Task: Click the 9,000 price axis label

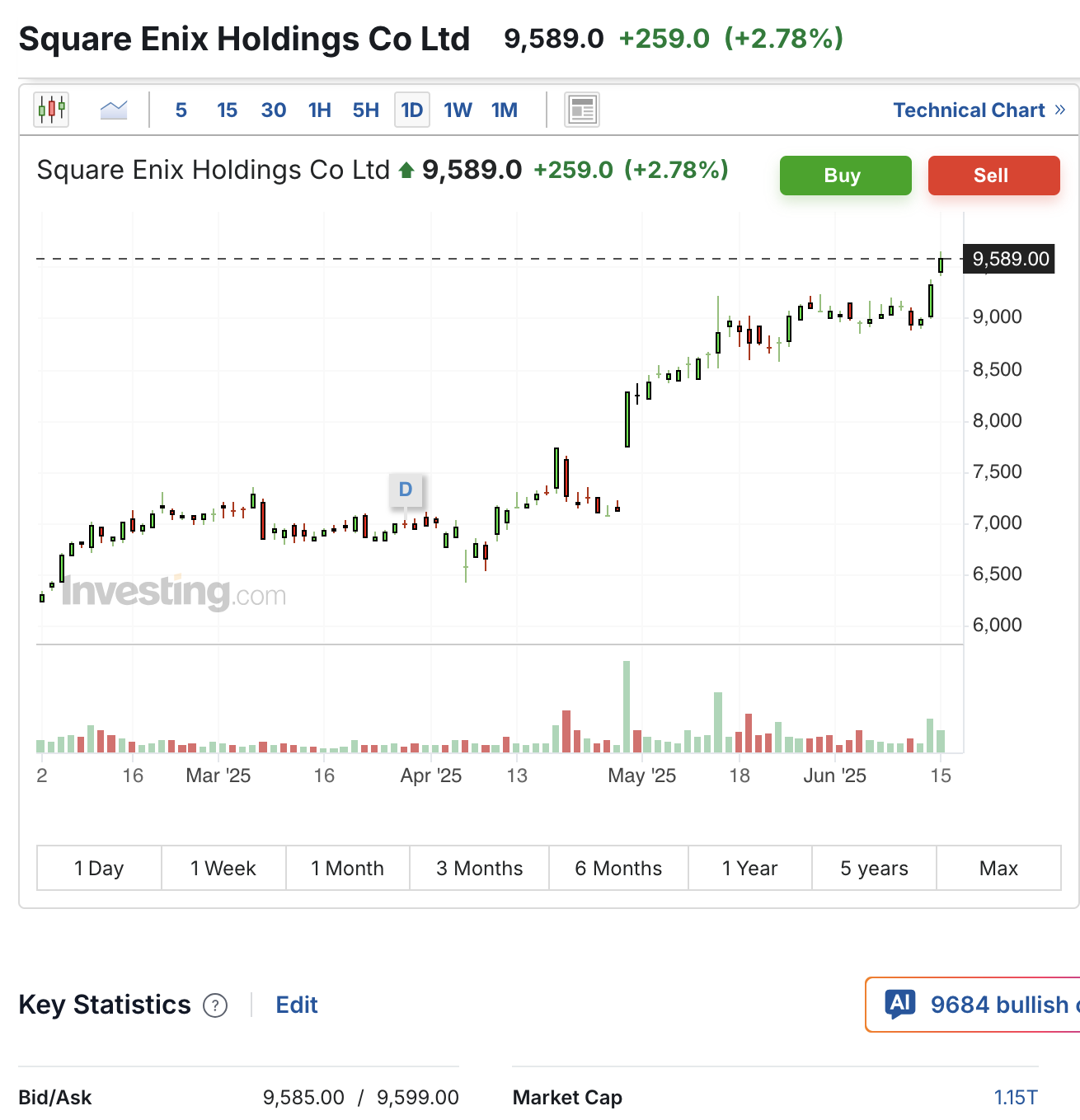Action: [x=998, y=316]
